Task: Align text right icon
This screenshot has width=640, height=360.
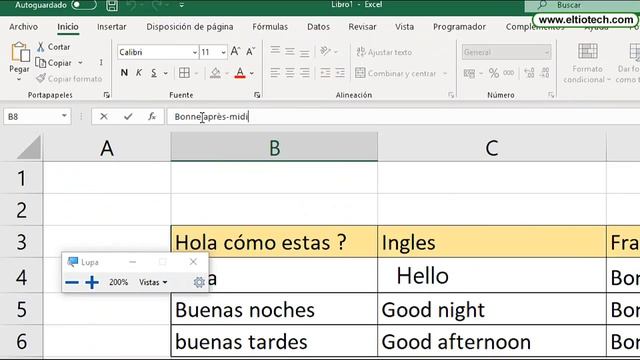Action: click(304, 73)
